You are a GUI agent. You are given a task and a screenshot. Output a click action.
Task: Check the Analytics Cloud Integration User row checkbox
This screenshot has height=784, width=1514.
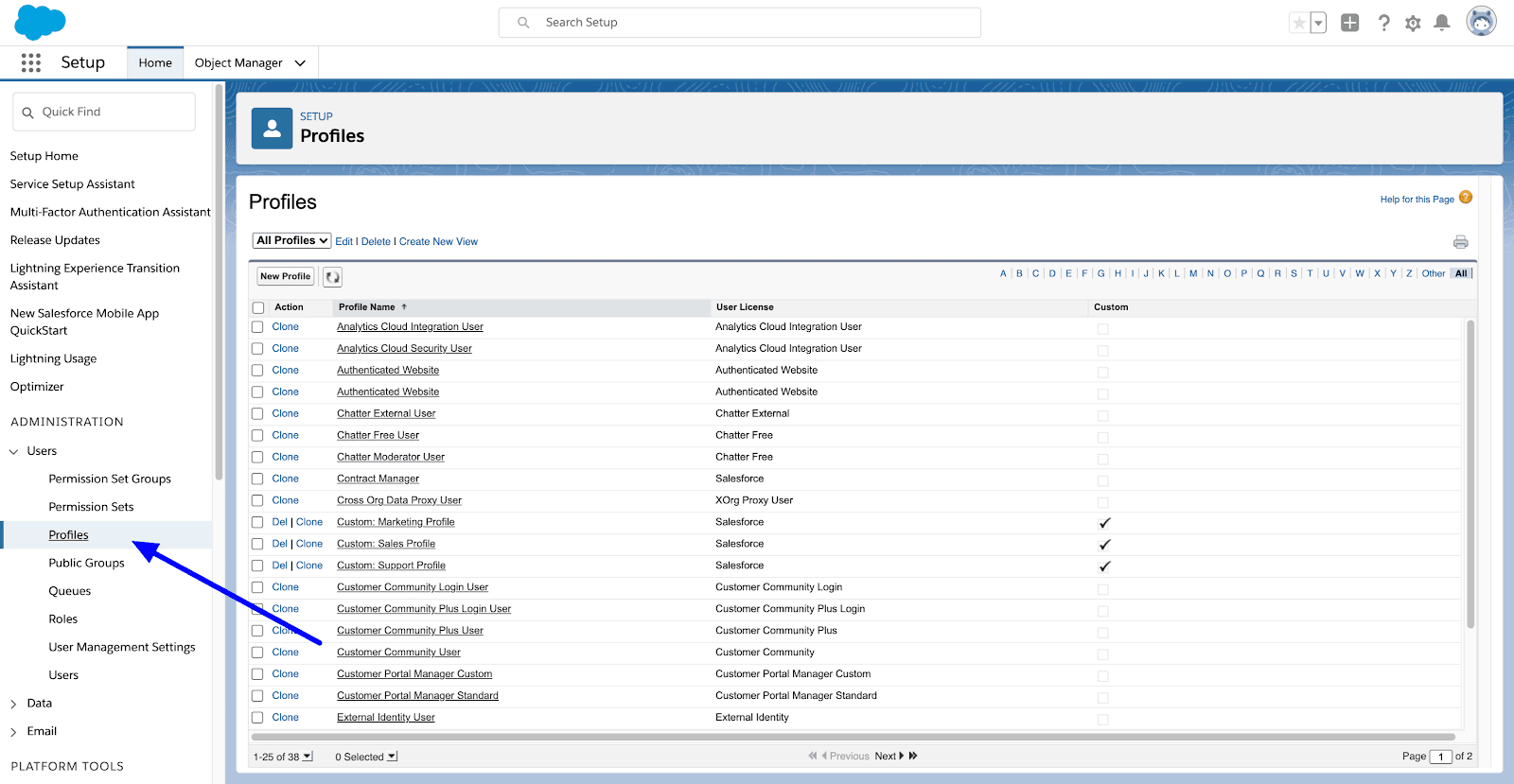(x=257, y=327)
